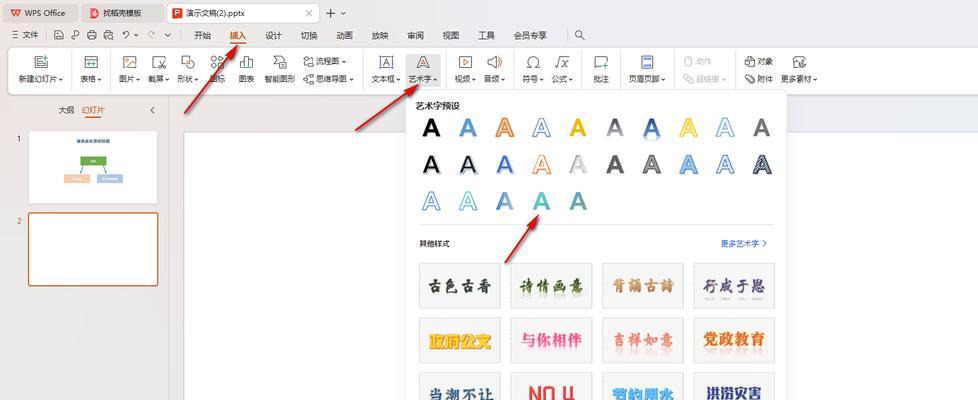Switch to the 动画 (Animation) tab
Image resolution: width=978 pixels, height=400 pixels.
click(344, 36)
